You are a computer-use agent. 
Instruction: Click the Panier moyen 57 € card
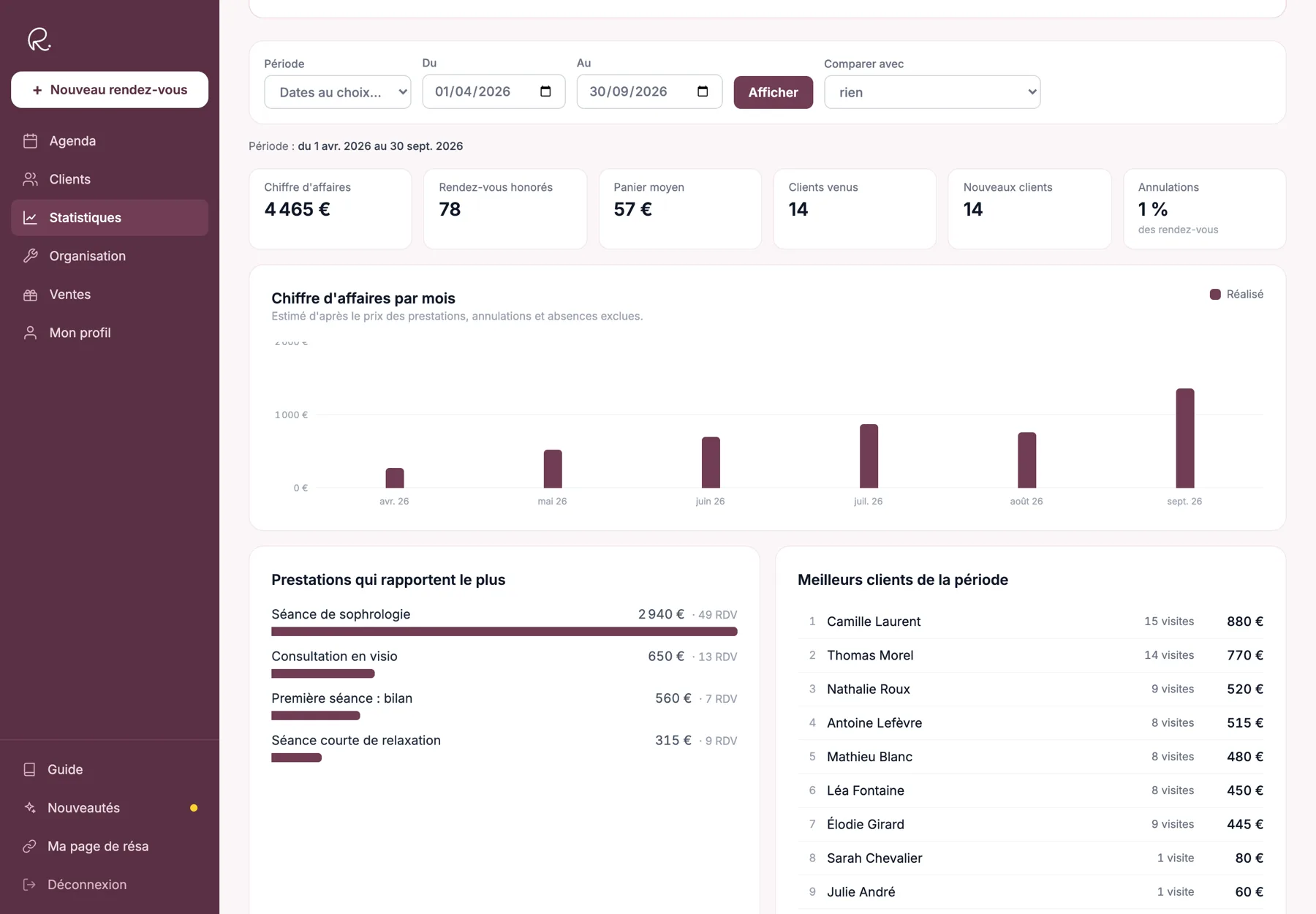click(680, 209)
